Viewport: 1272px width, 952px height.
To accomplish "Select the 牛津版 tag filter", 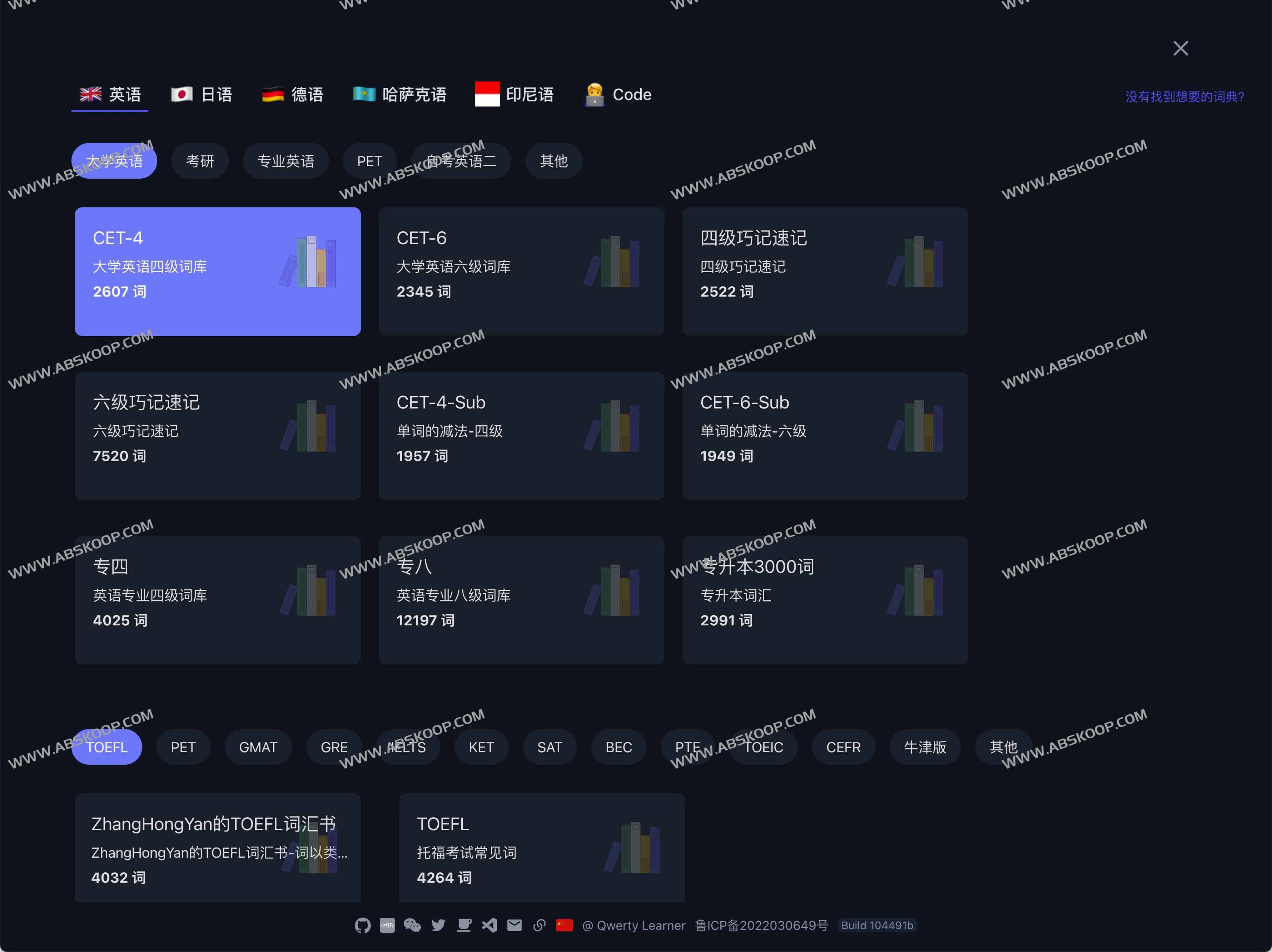I will click(x=925, y=747).
